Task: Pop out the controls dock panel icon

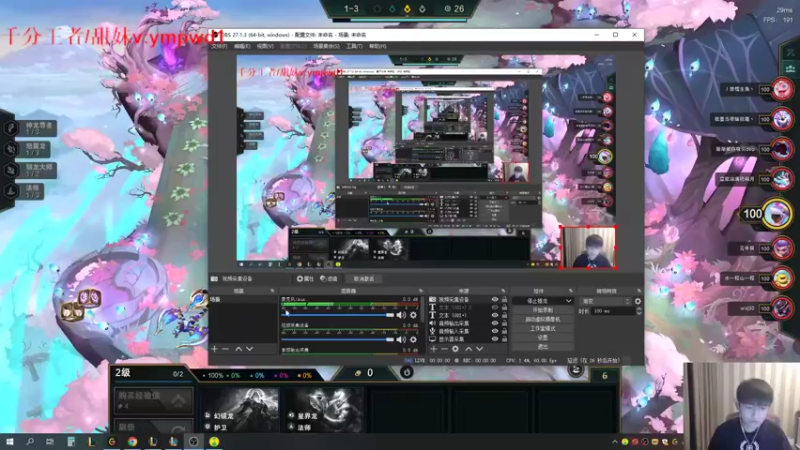Action: pyautogui.click(x=570, y=291)
